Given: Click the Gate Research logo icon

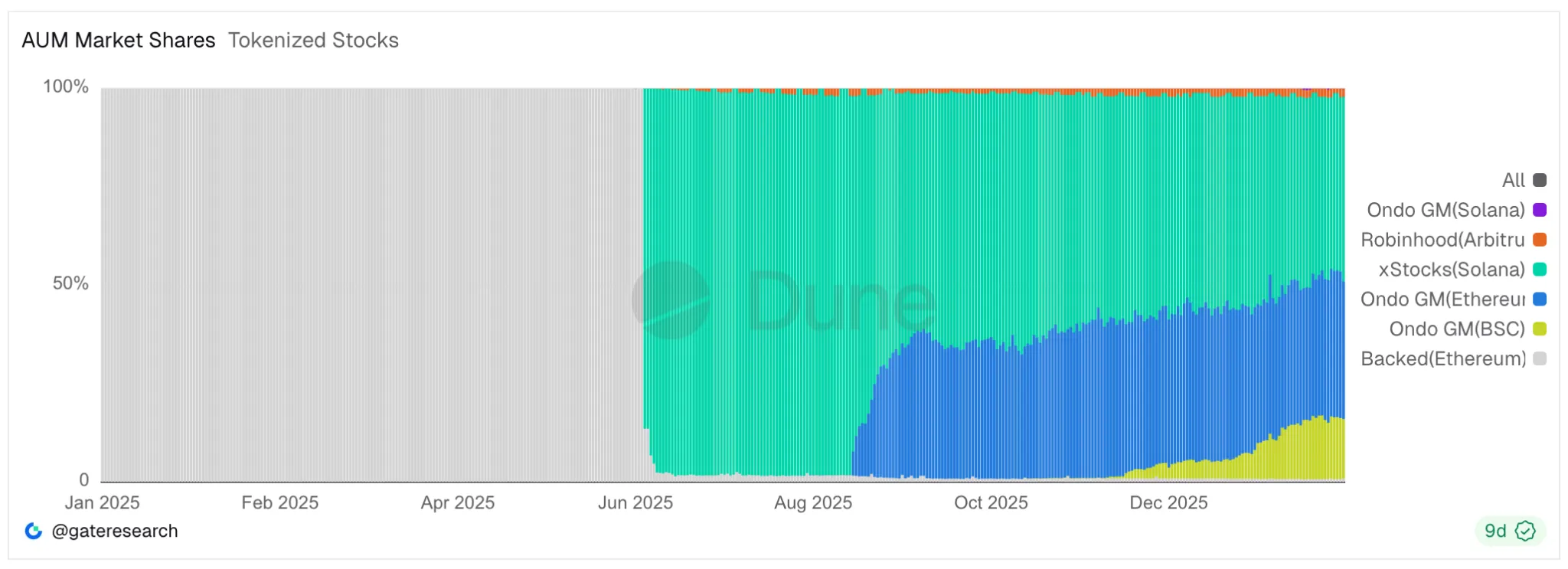Looking at the screenshot, I should coord(33,531).
